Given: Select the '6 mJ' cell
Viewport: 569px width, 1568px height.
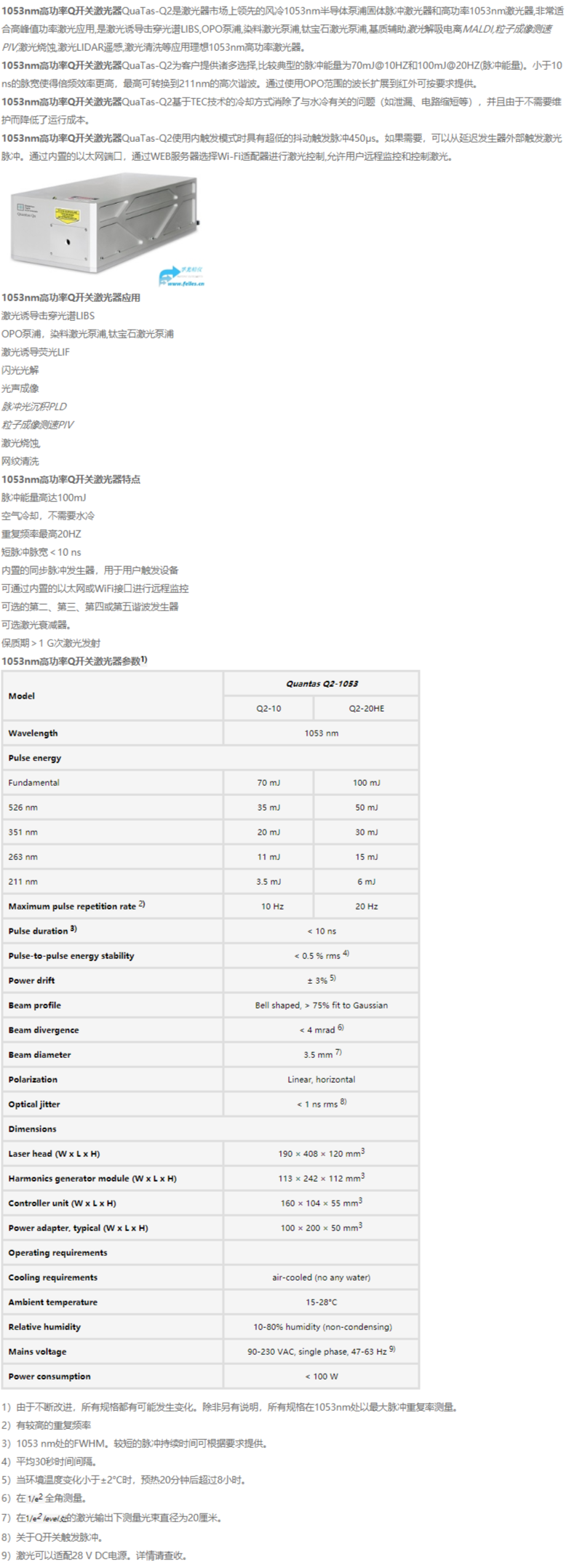Looking at the screenshot, I should (x=366, y=881).
